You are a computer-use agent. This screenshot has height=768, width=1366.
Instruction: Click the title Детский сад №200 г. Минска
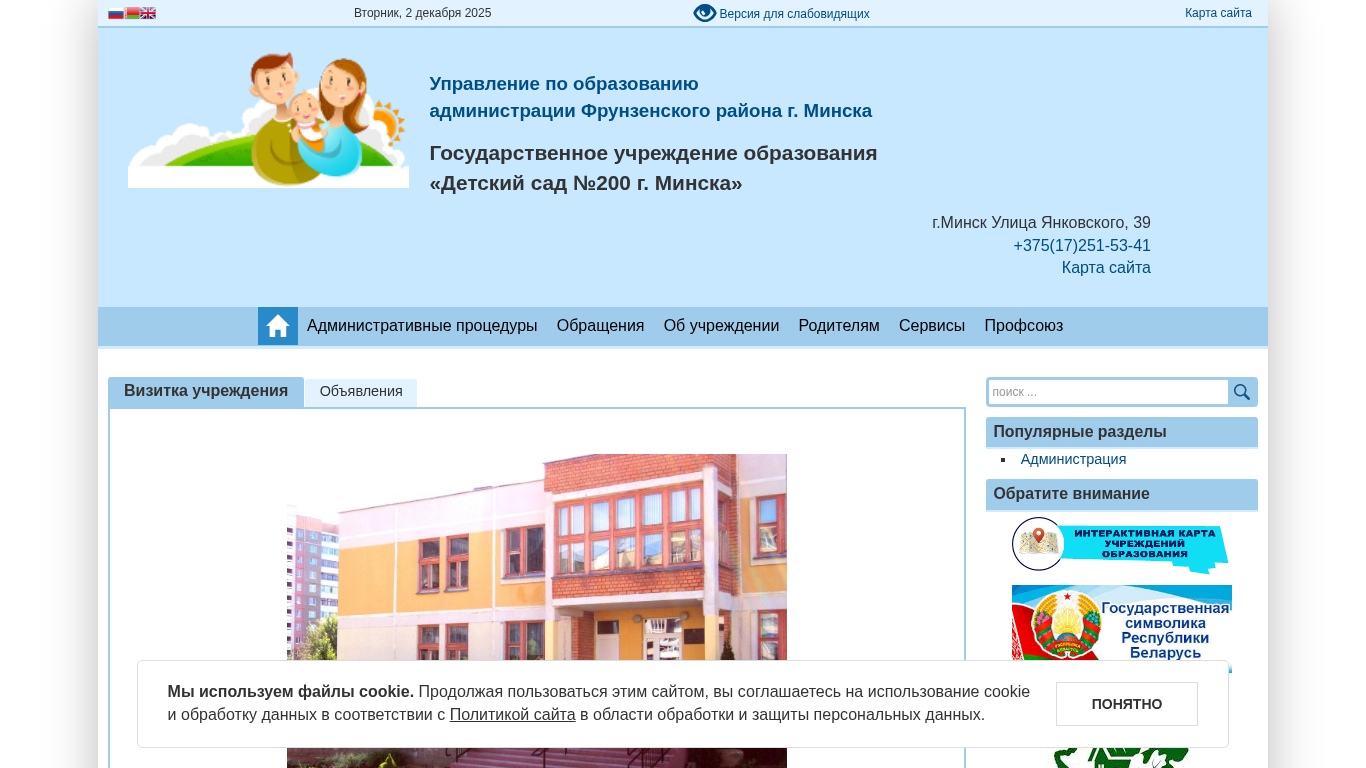click(x=586, y=184)
